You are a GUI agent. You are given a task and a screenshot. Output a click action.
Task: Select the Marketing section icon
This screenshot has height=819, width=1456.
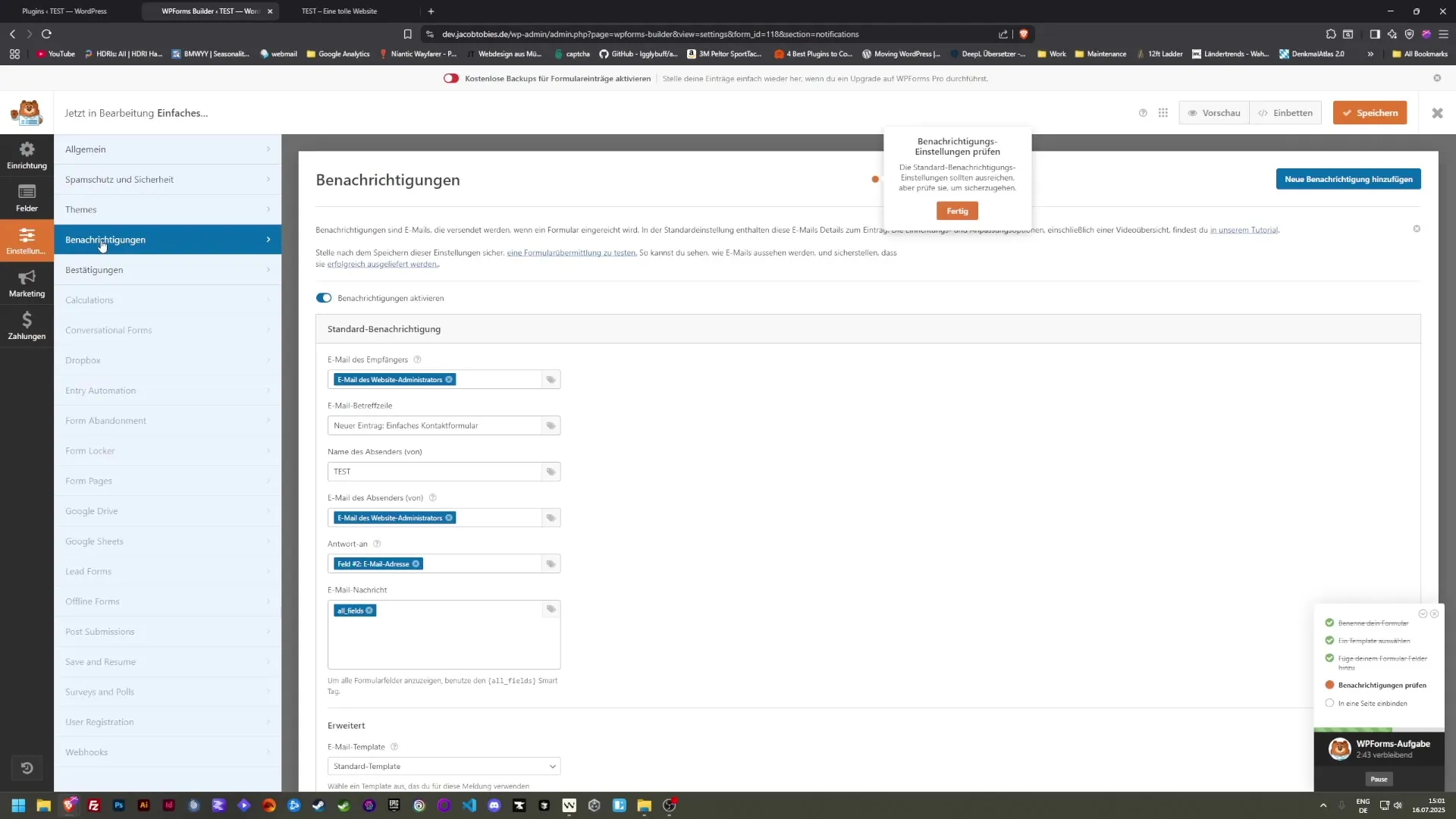pyautogui.click(x=27, y=283)
